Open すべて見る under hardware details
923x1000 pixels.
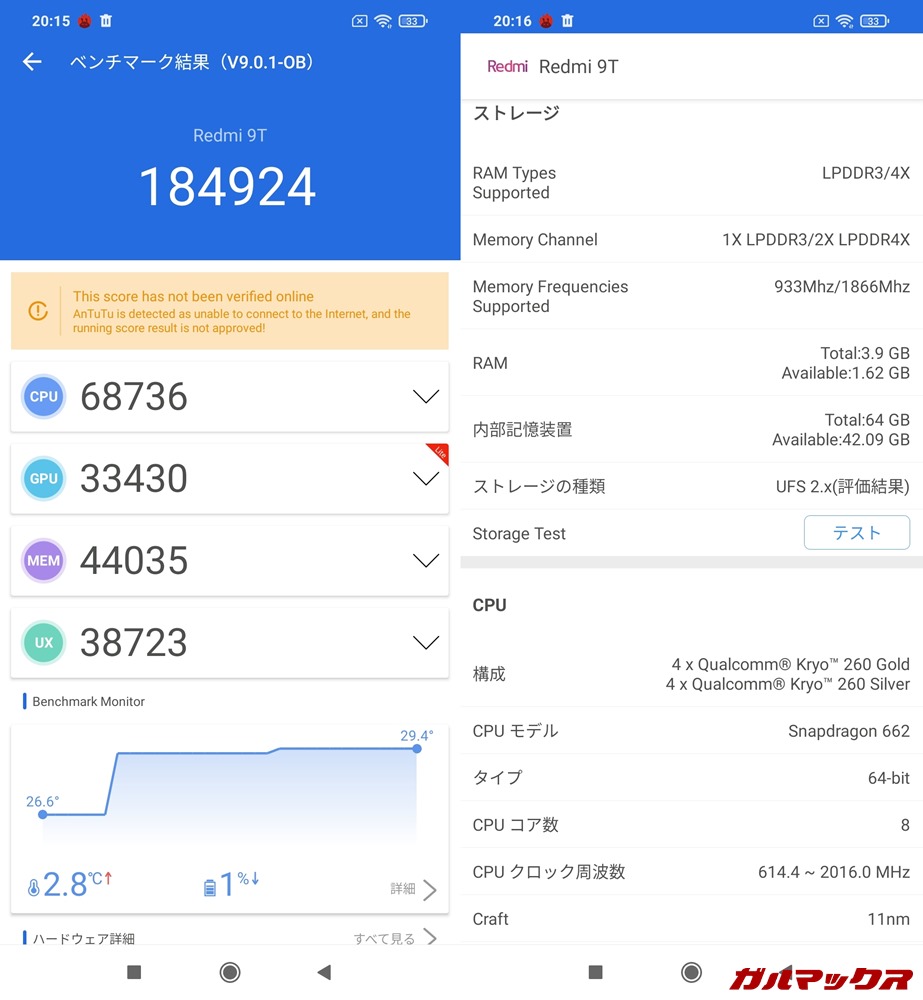coord(386,938)
